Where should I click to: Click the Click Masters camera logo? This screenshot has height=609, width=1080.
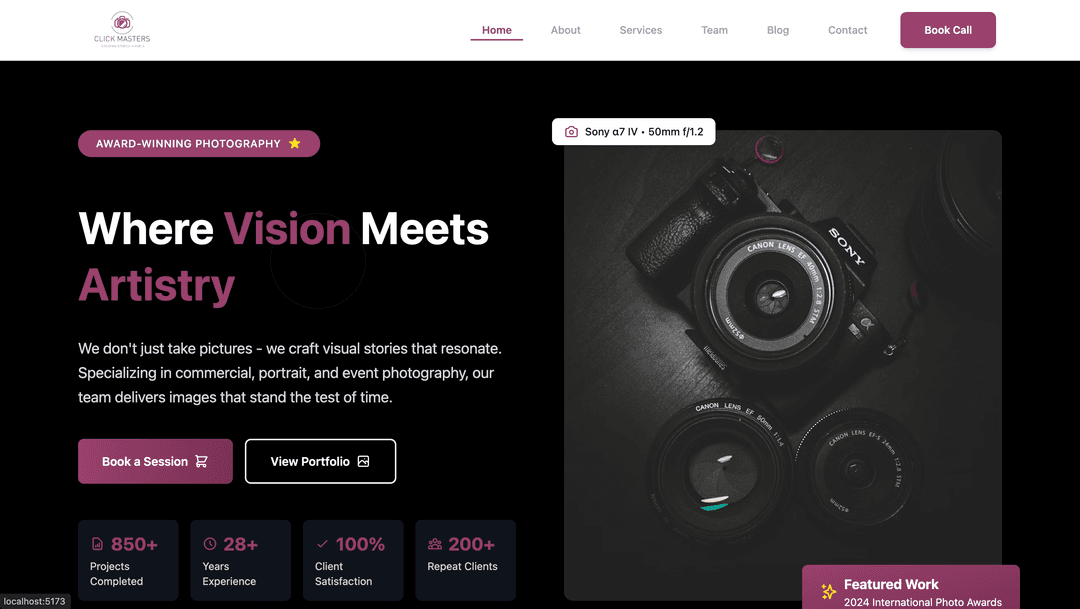click(x=122, y=30)
